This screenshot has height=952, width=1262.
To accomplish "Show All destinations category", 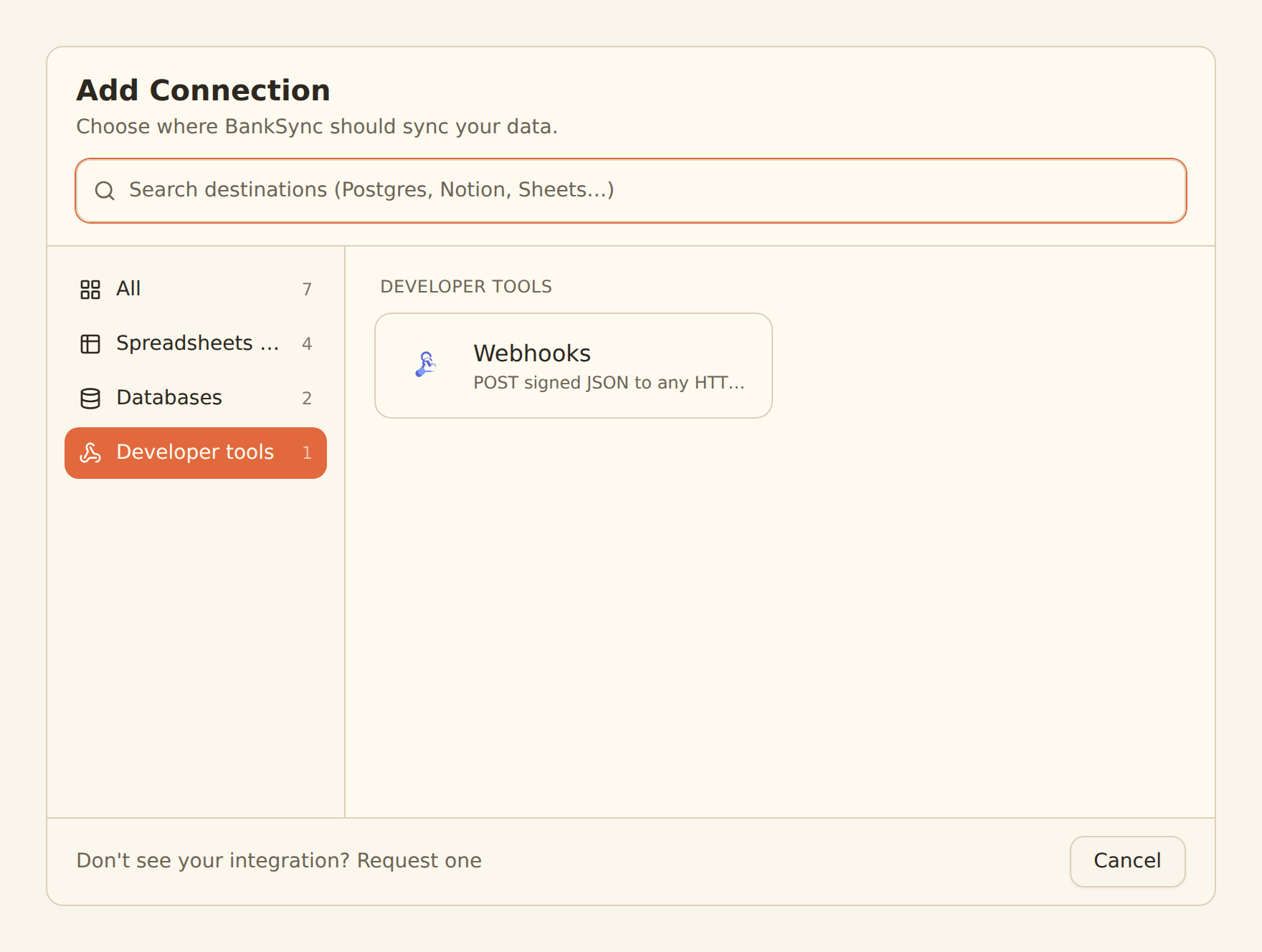I will [x=196, y=289].
